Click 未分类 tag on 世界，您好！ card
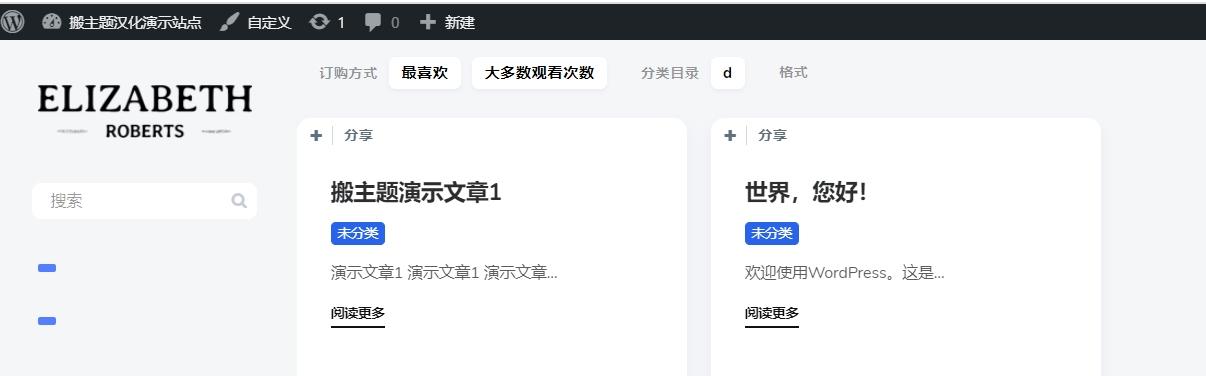Screen dimensions: 1206x376 (x=772, y=233)
